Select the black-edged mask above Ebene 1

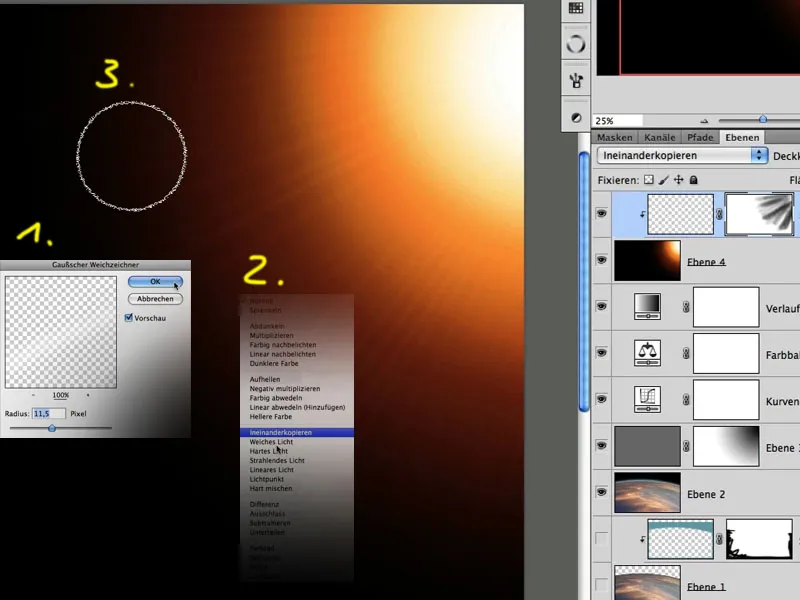(x=759, y=539)
